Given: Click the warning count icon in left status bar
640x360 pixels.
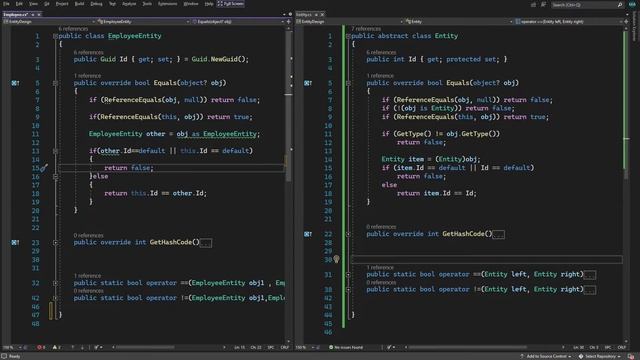Looking at the screenshot, I should [x=56, y=347].
